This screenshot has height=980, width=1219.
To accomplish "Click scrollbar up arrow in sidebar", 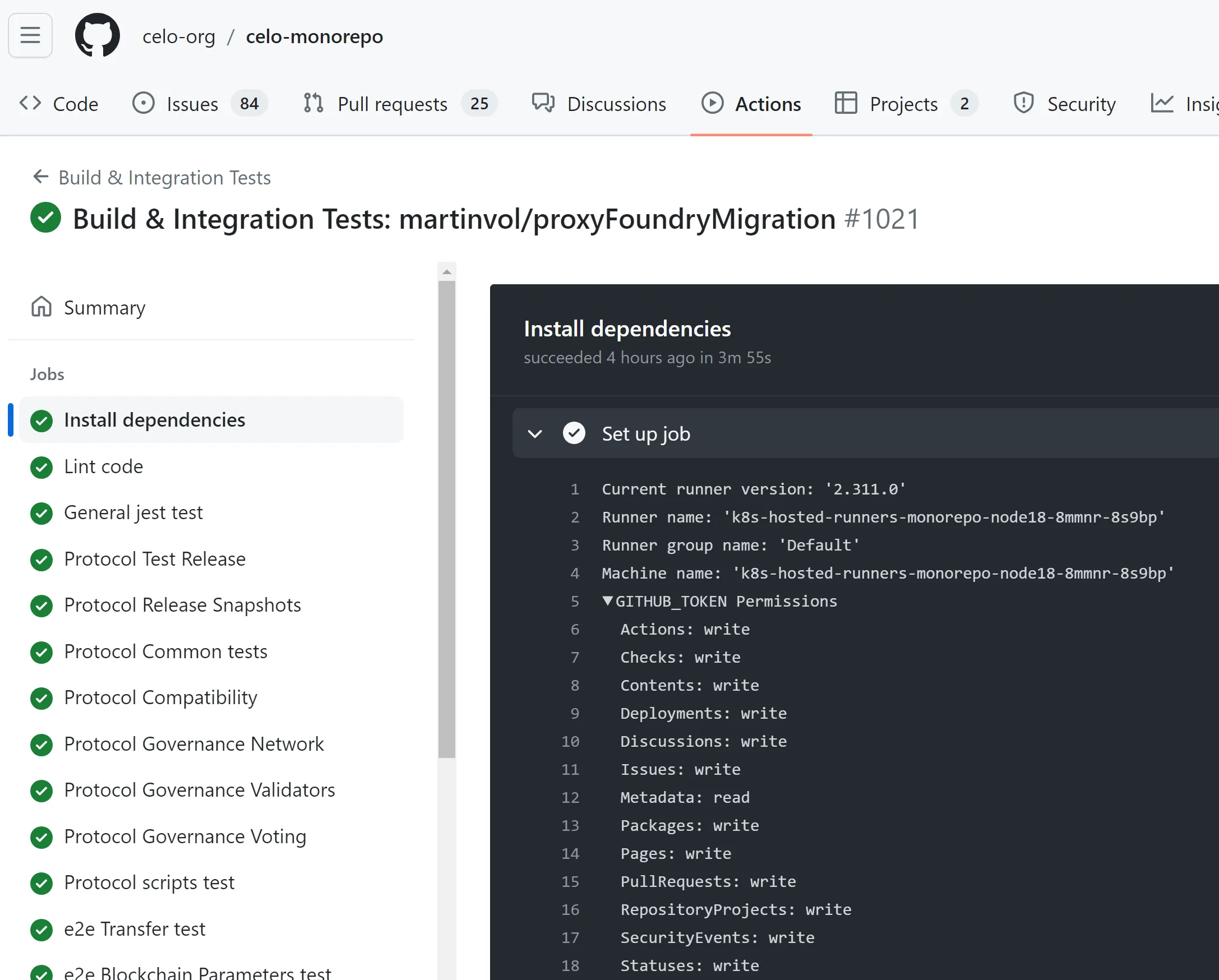I will 447,272.
